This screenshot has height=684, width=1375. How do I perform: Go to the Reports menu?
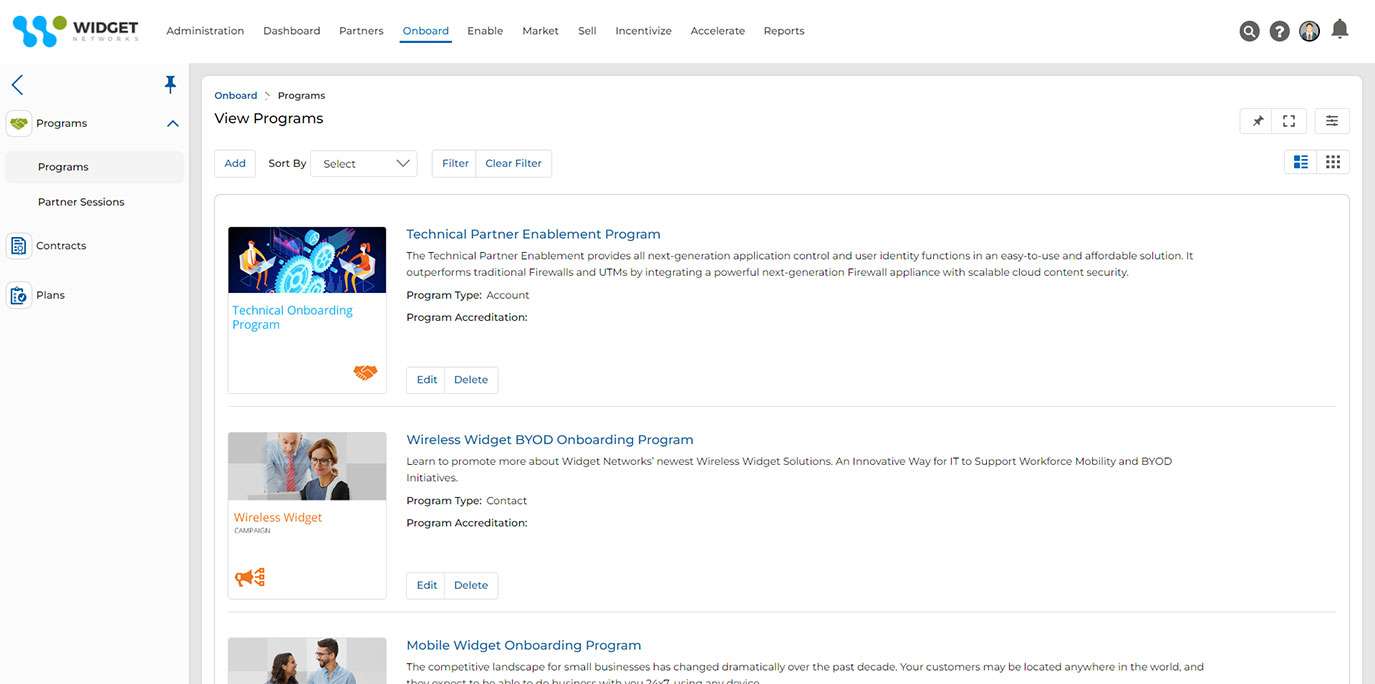point(783,31)
